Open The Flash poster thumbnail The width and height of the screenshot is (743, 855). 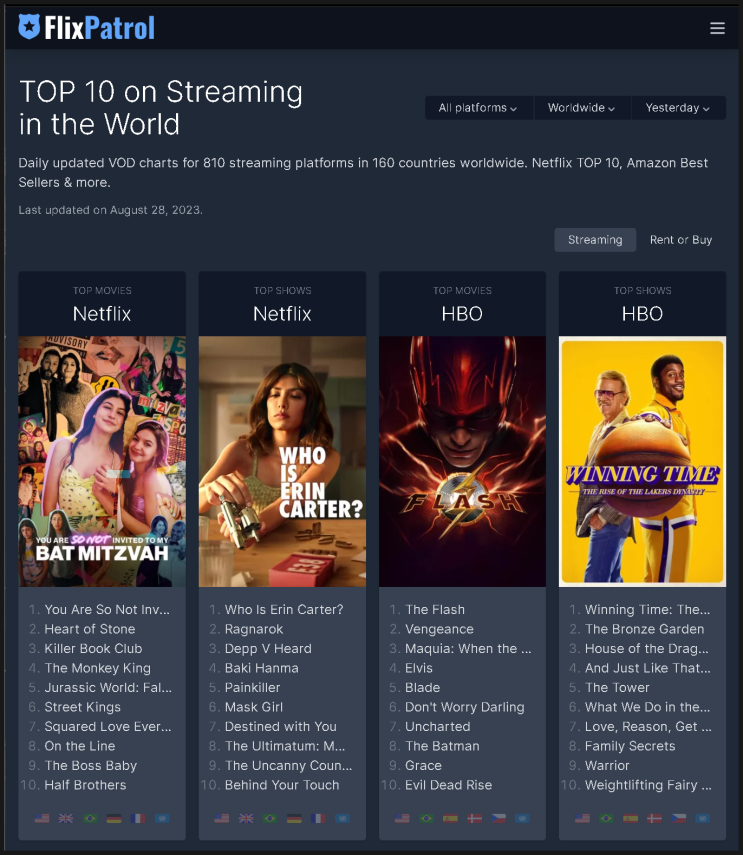coord(462,461)
